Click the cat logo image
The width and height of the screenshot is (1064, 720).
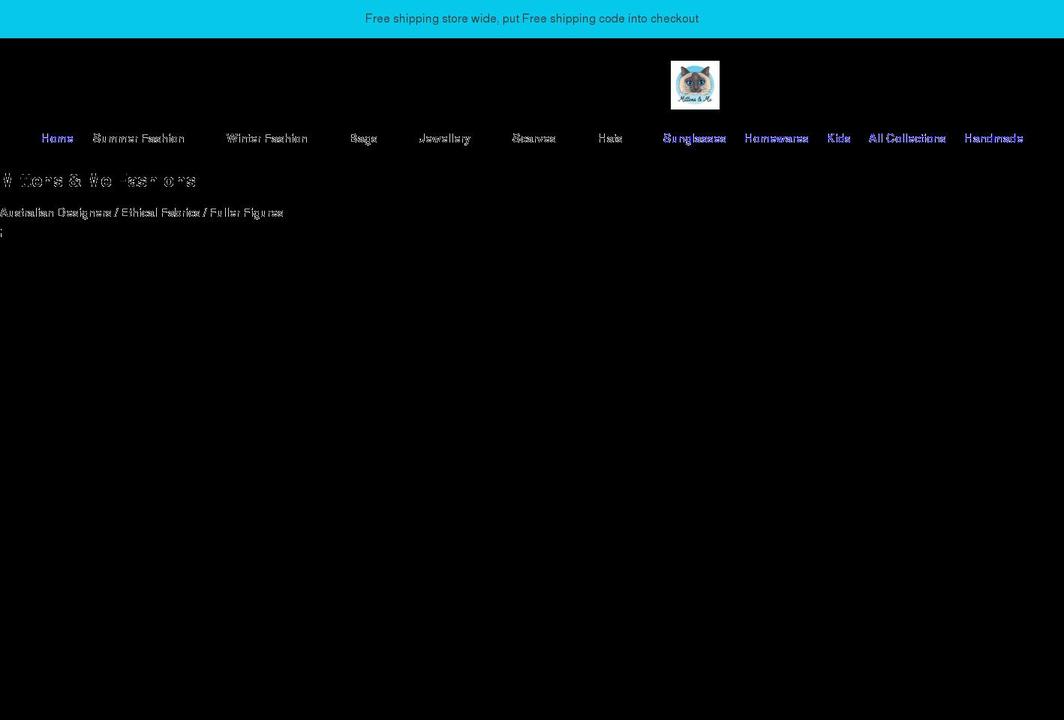click(x=694, y=85)
